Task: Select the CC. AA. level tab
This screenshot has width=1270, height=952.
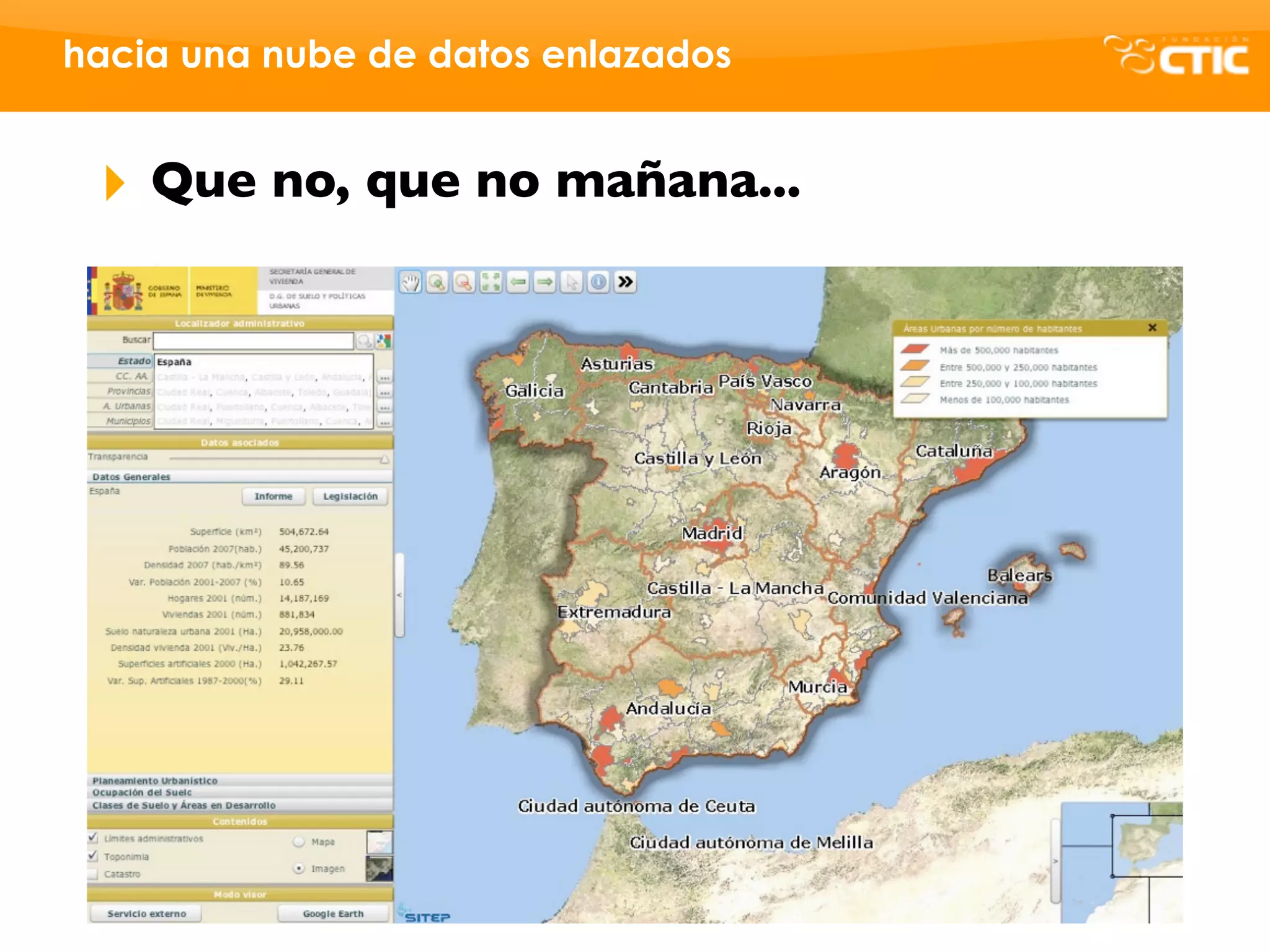Action: (x=120, y=376)
